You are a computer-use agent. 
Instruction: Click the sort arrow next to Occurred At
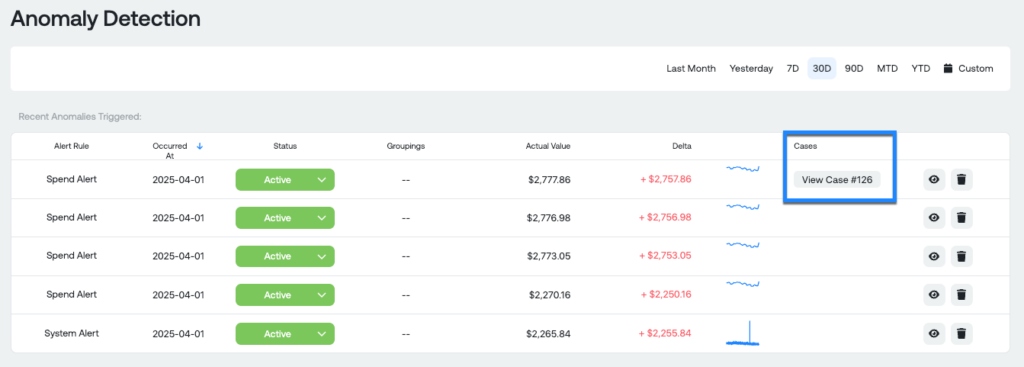[x=200, y=146]
